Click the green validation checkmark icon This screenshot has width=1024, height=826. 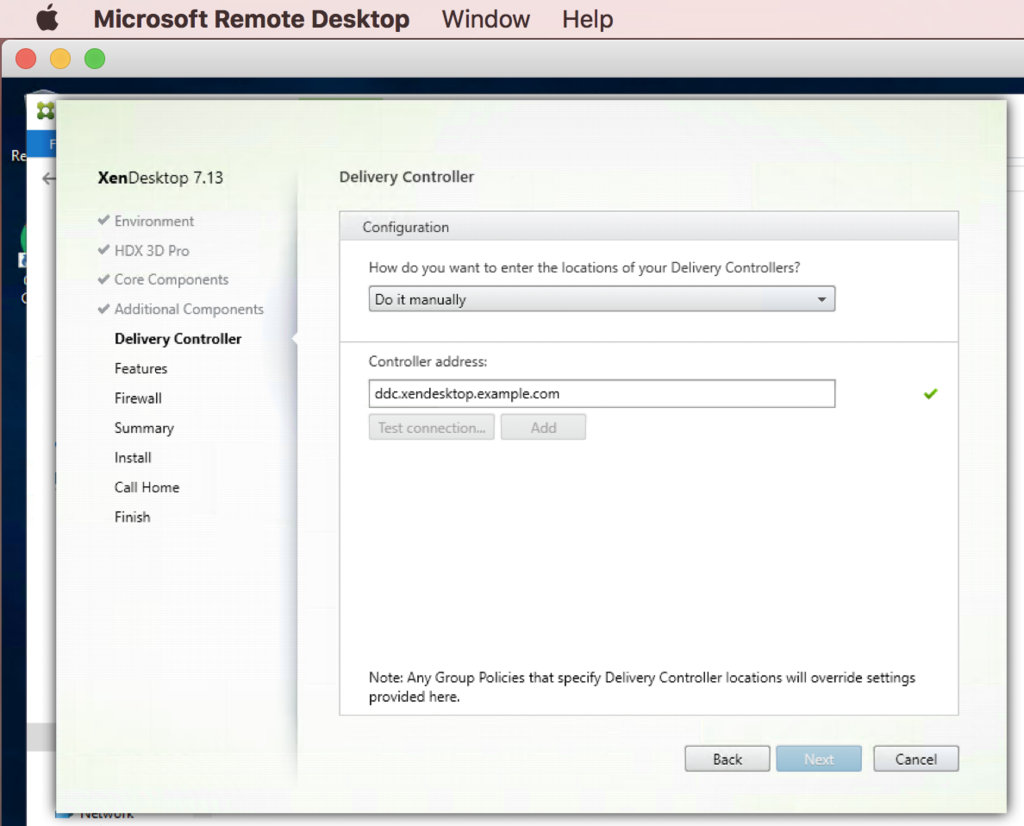click(931, 394)
